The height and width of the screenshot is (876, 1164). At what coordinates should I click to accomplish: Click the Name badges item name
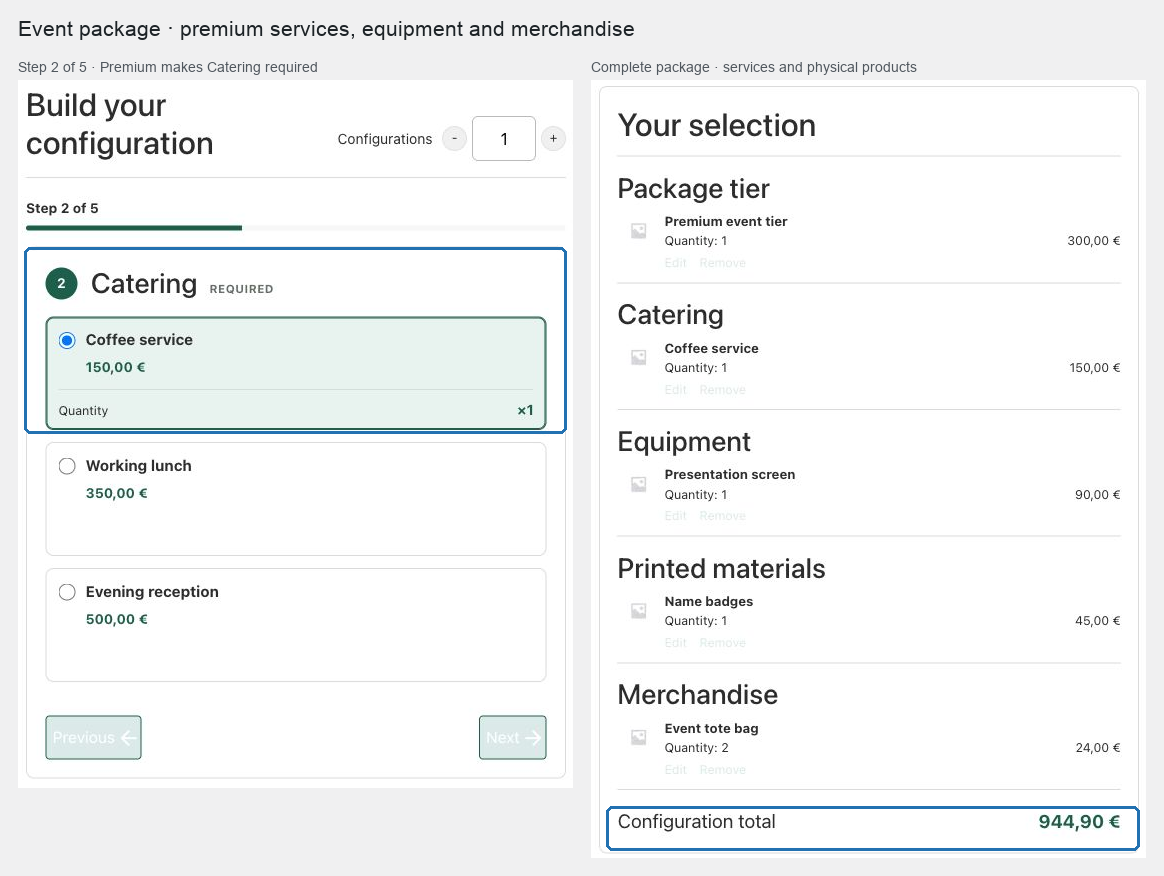pyautogui.click(x=709, y=601)
